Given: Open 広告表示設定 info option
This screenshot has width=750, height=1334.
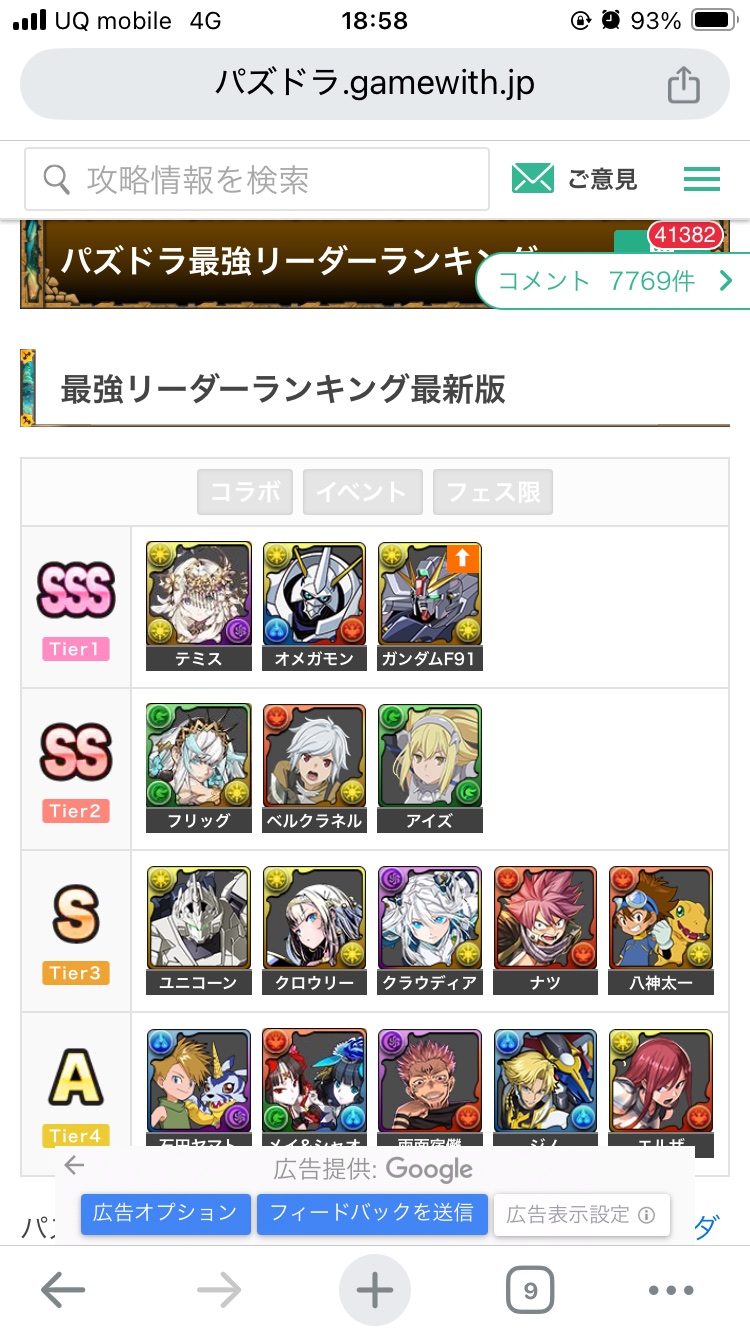Looking at the screenshot, I should (581, 1215).
